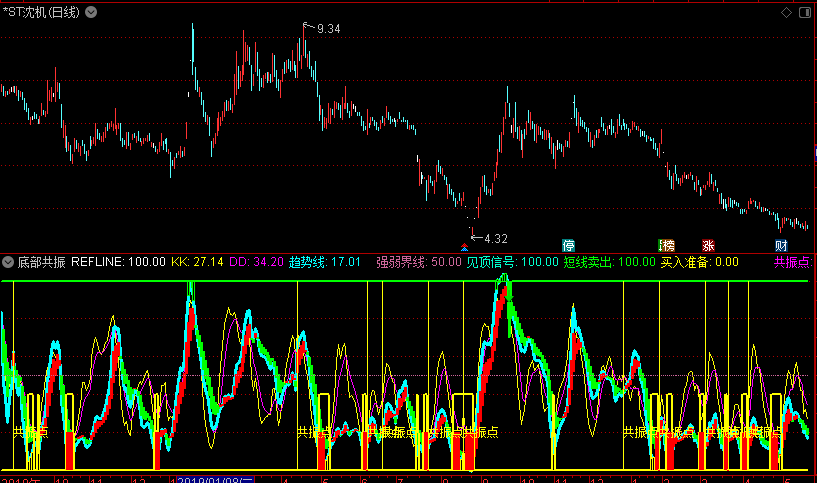The width and height of the screenshot is (817, 483).
Task: Open the 财 event marker
Action: click(x=781, y=245)
